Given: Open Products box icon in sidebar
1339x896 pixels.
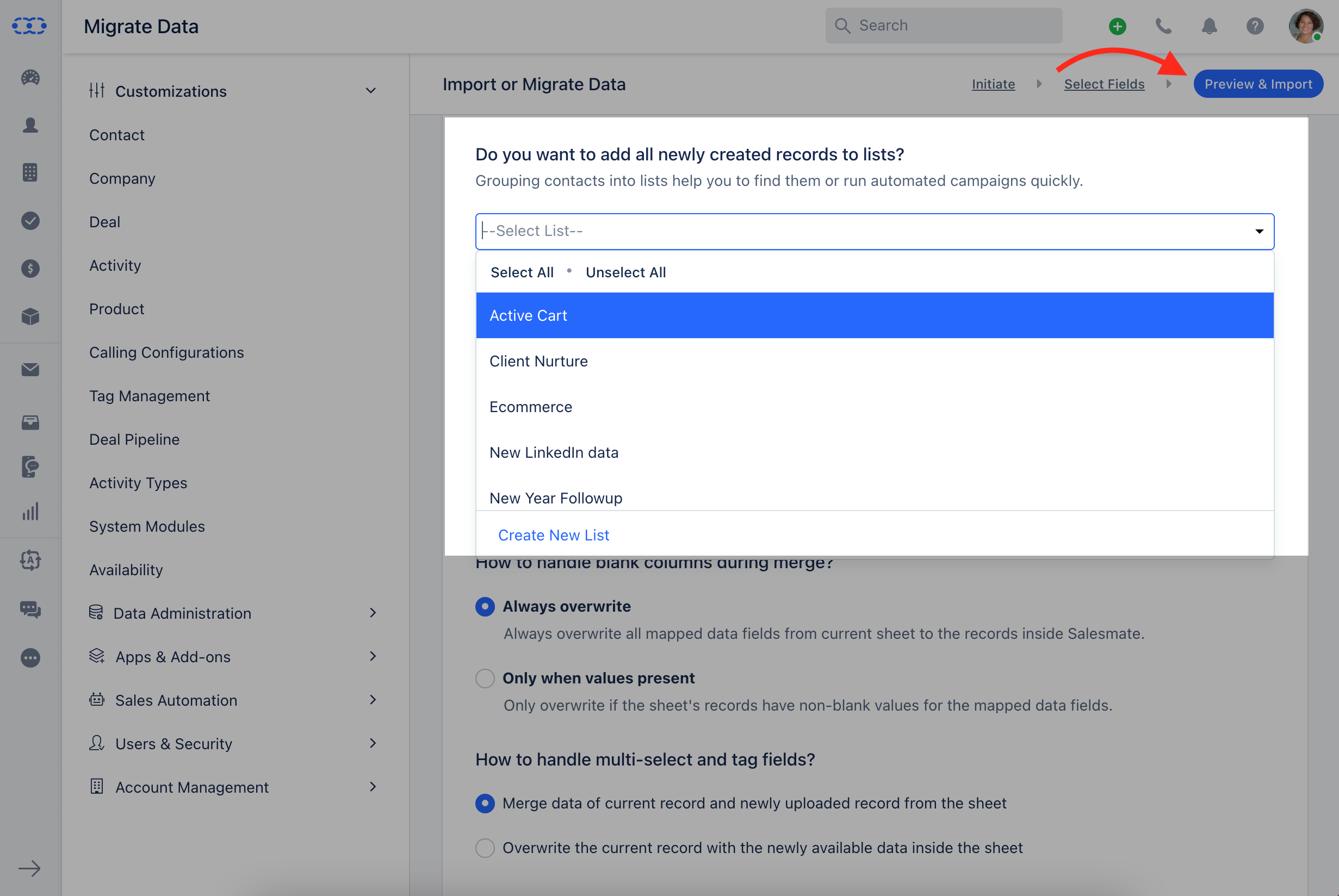Looking at the screenshot, I should [30, 316].
